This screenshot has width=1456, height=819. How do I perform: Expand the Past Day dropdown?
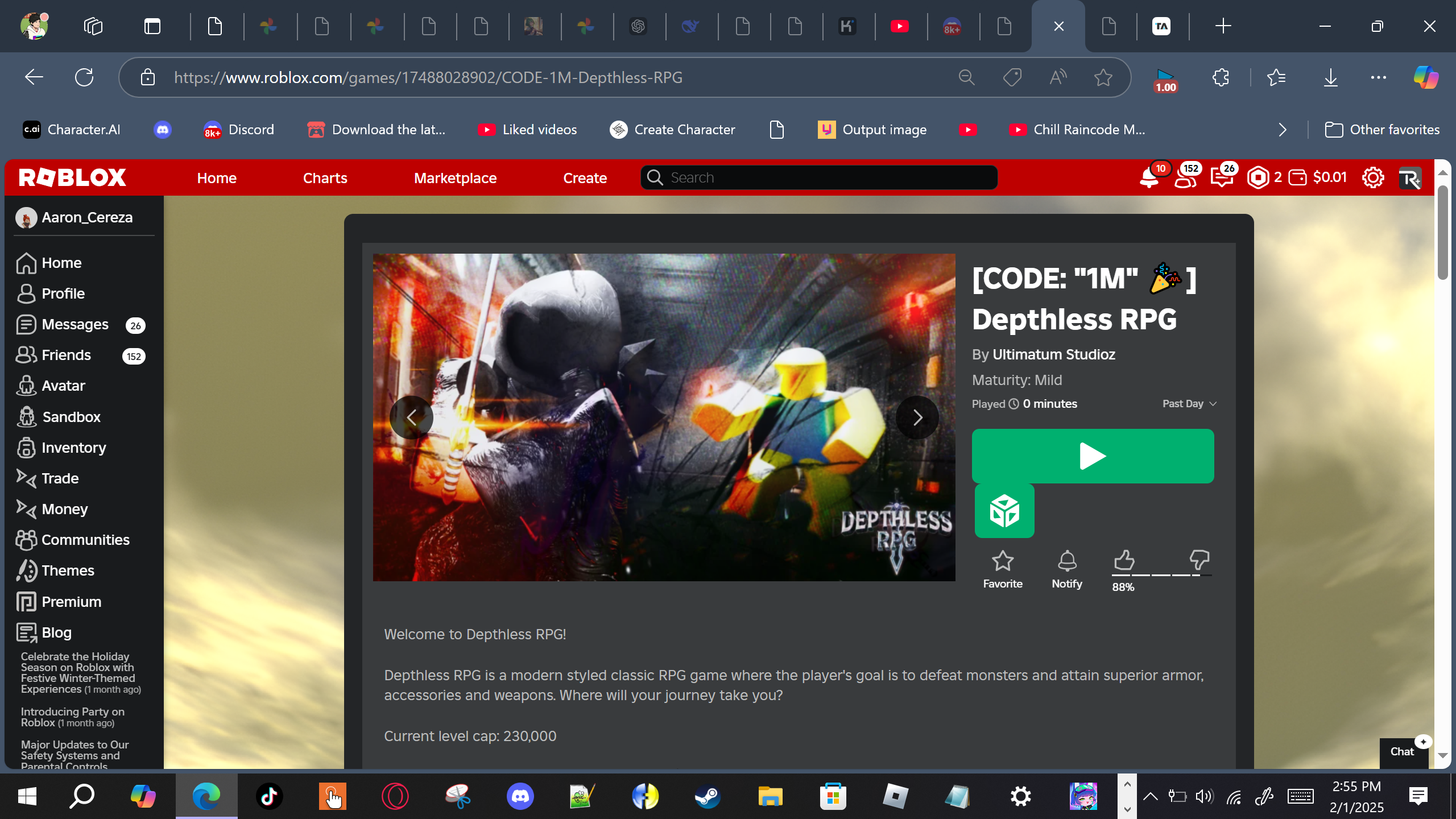click(1189, 404)
